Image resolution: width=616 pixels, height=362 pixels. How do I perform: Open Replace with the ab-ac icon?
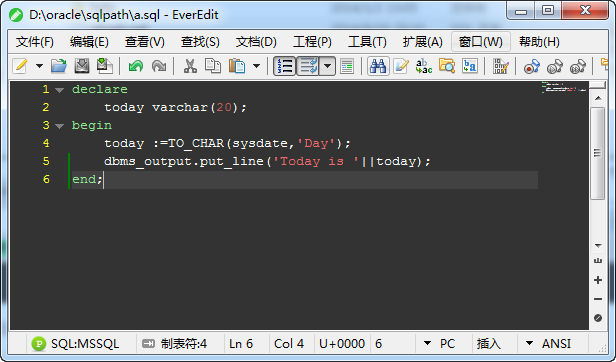pyautogui.click(x=424, y=66)
